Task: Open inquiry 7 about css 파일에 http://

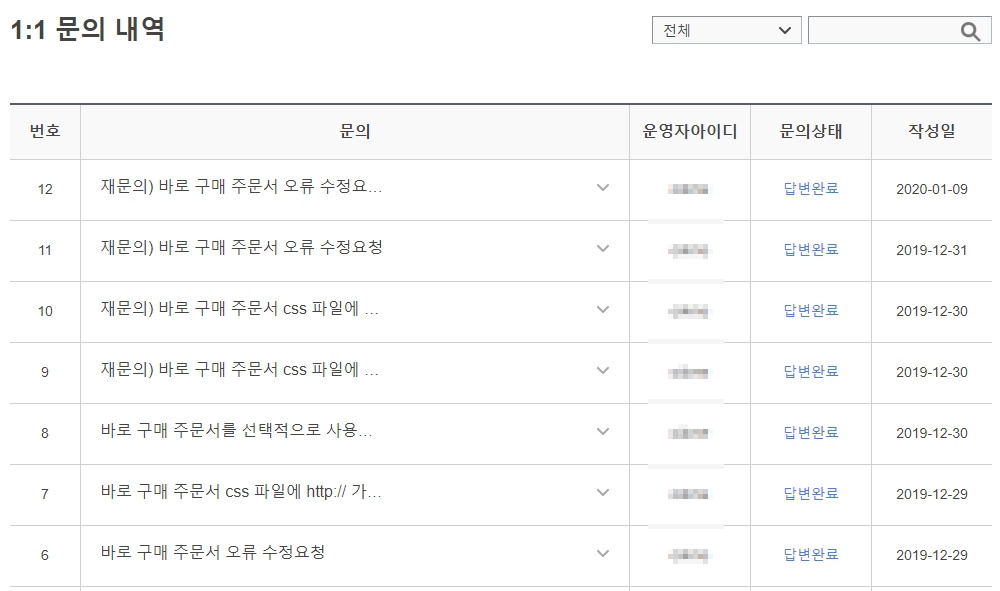Action: (x=241, y=493)
